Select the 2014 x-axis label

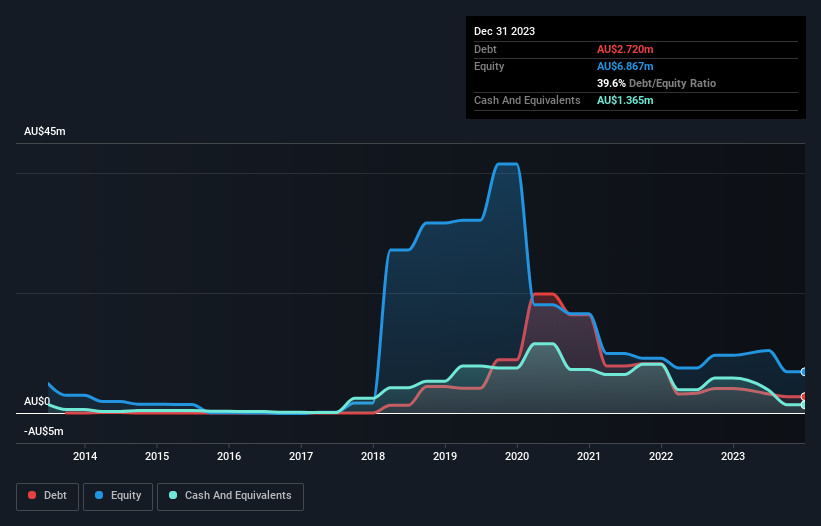pyautogui.click(x=85, y=456)
